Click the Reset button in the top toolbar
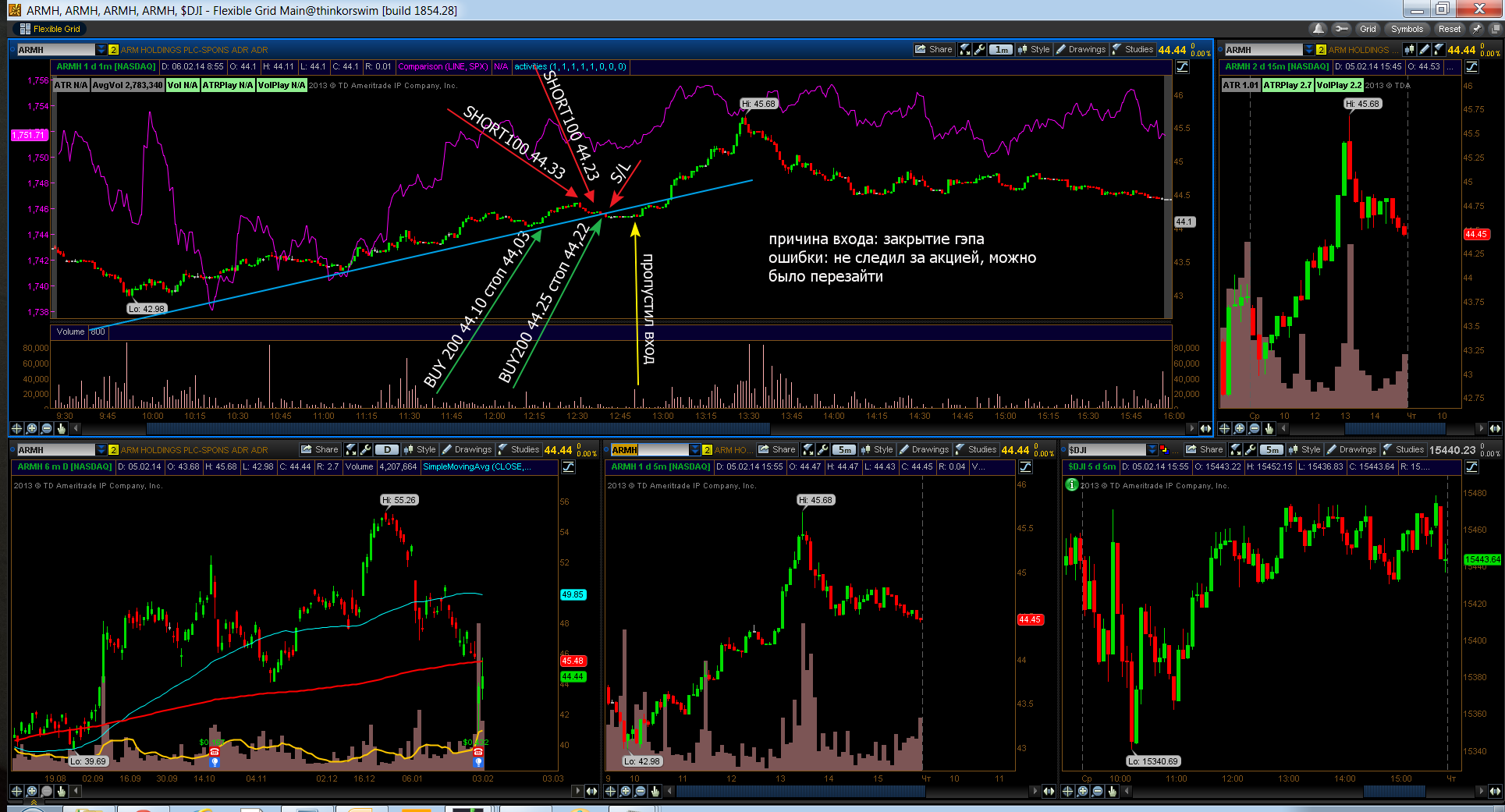 coord(1449,29)
